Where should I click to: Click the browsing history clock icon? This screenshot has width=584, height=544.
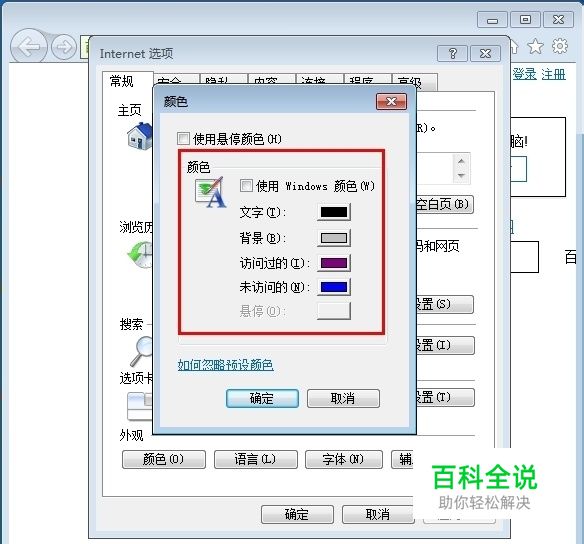[140, 255]
